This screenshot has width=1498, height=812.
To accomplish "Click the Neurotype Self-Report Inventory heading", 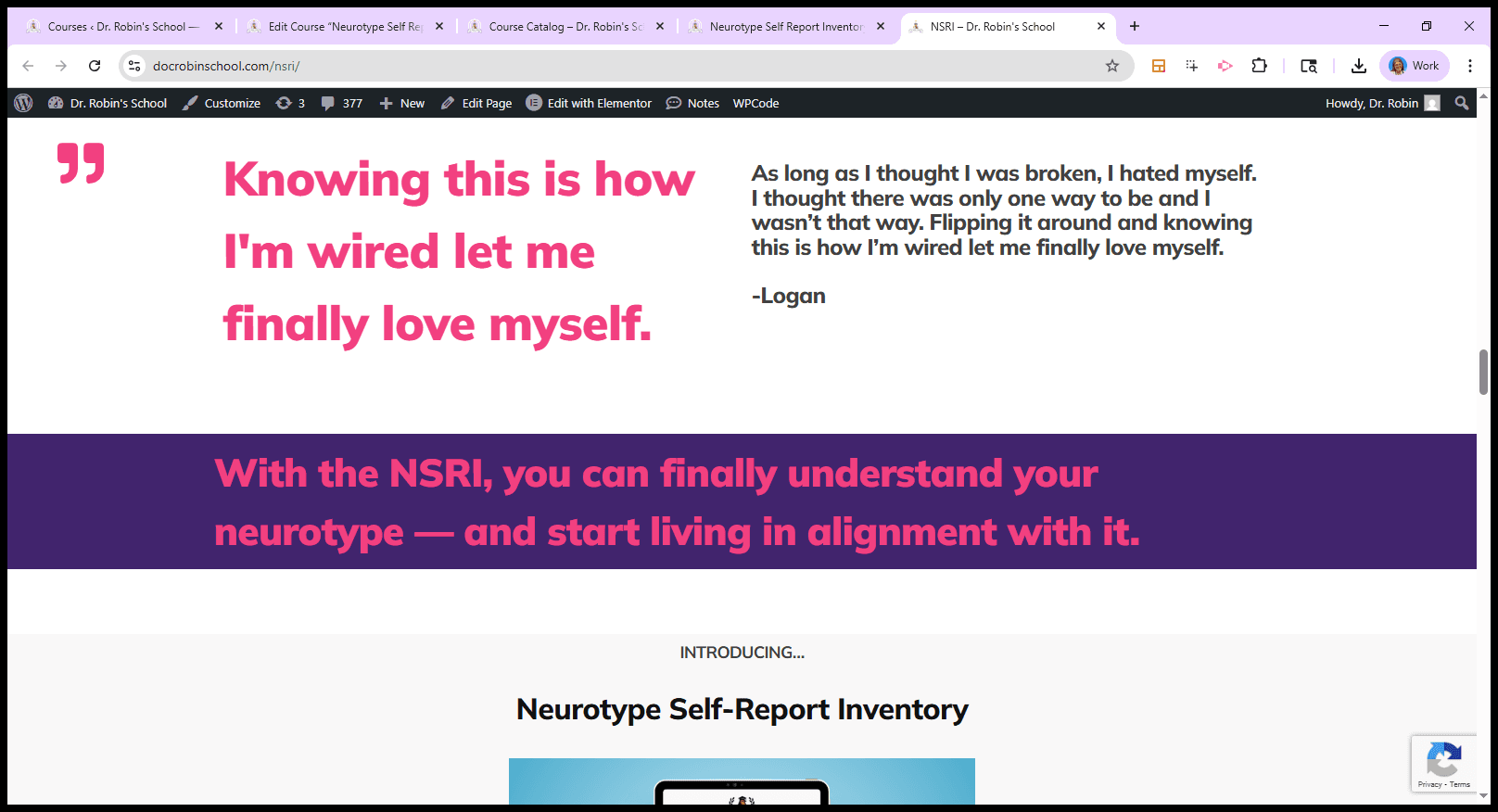I will (x=742, y=709).
